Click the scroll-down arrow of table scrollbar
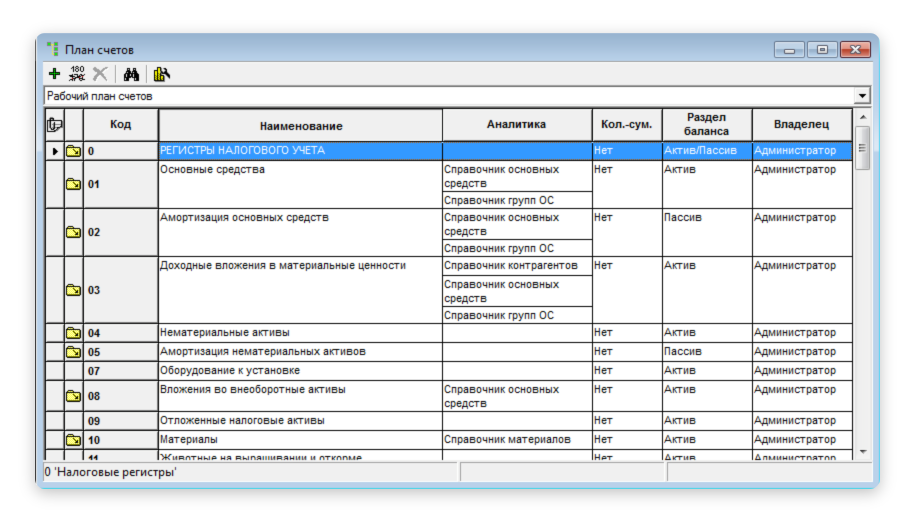Screen dimensions: 915x522 pos(862,452)
